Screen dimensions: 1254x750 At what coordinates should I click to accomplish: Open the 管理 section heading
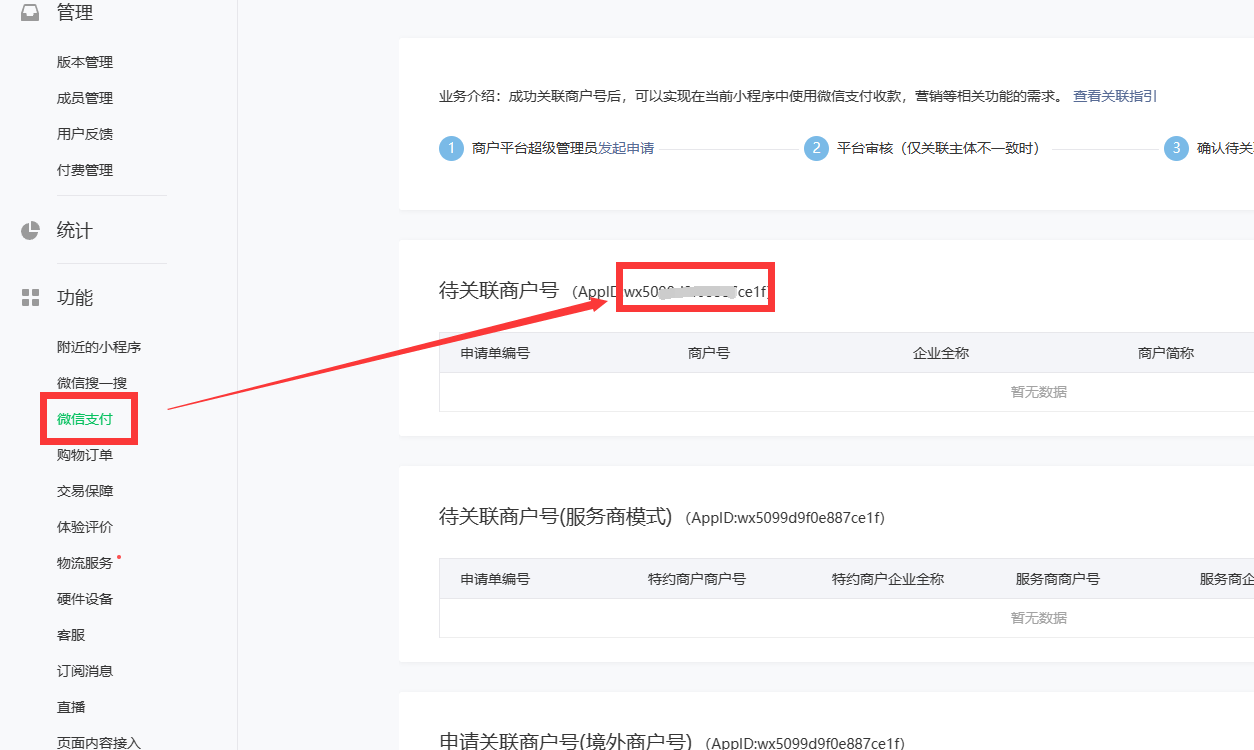(x=75, y=13)
